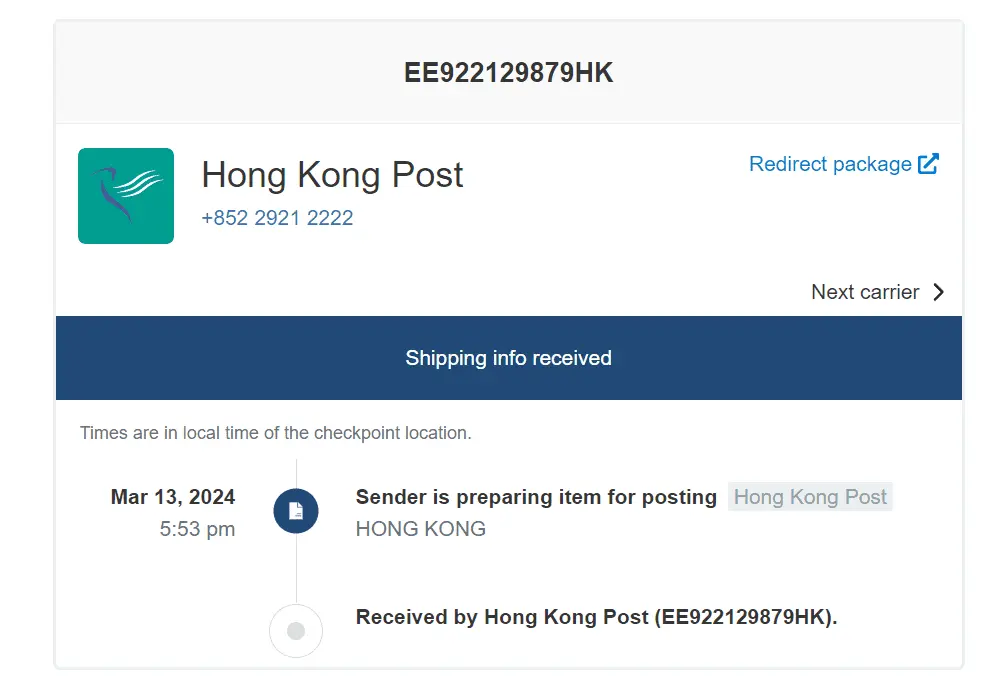Call the +852 2921 2222 phone link

tap(277, 218)
